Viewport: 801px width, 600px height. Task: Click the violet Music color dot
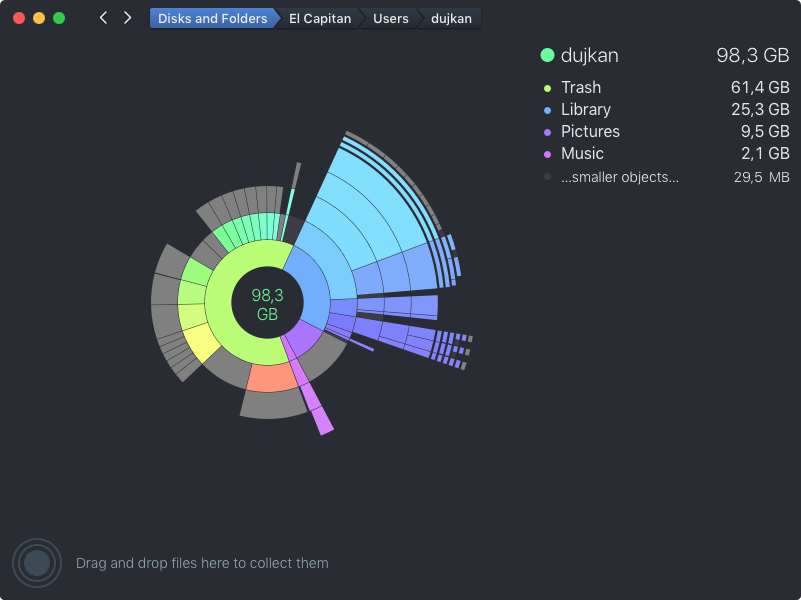pyautogui.click(x=547, y=154)
